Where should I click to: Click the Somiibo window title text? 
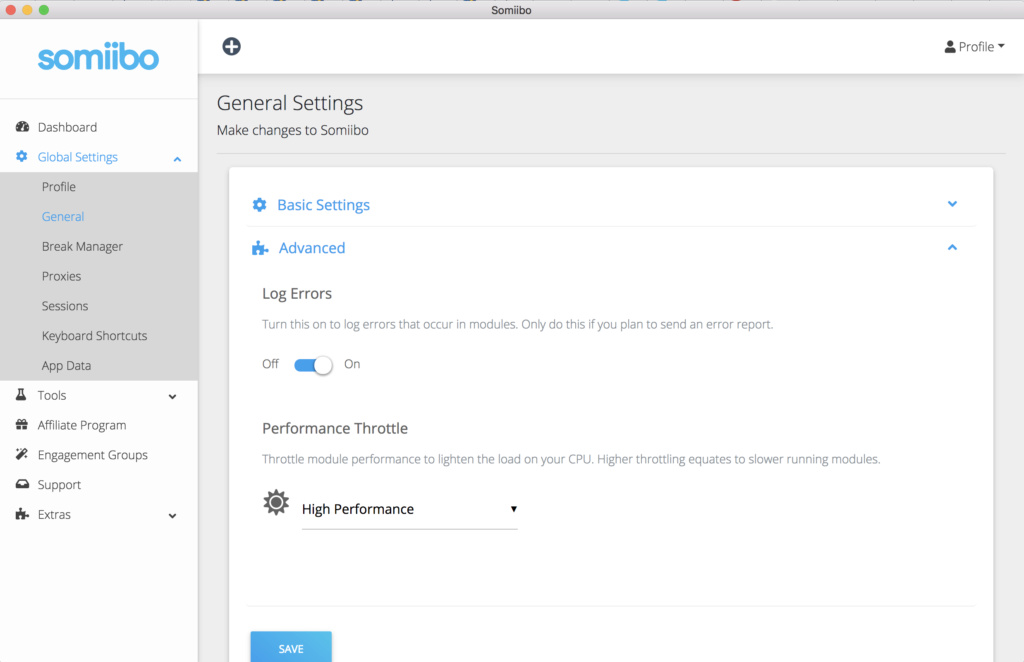[511, 10]
